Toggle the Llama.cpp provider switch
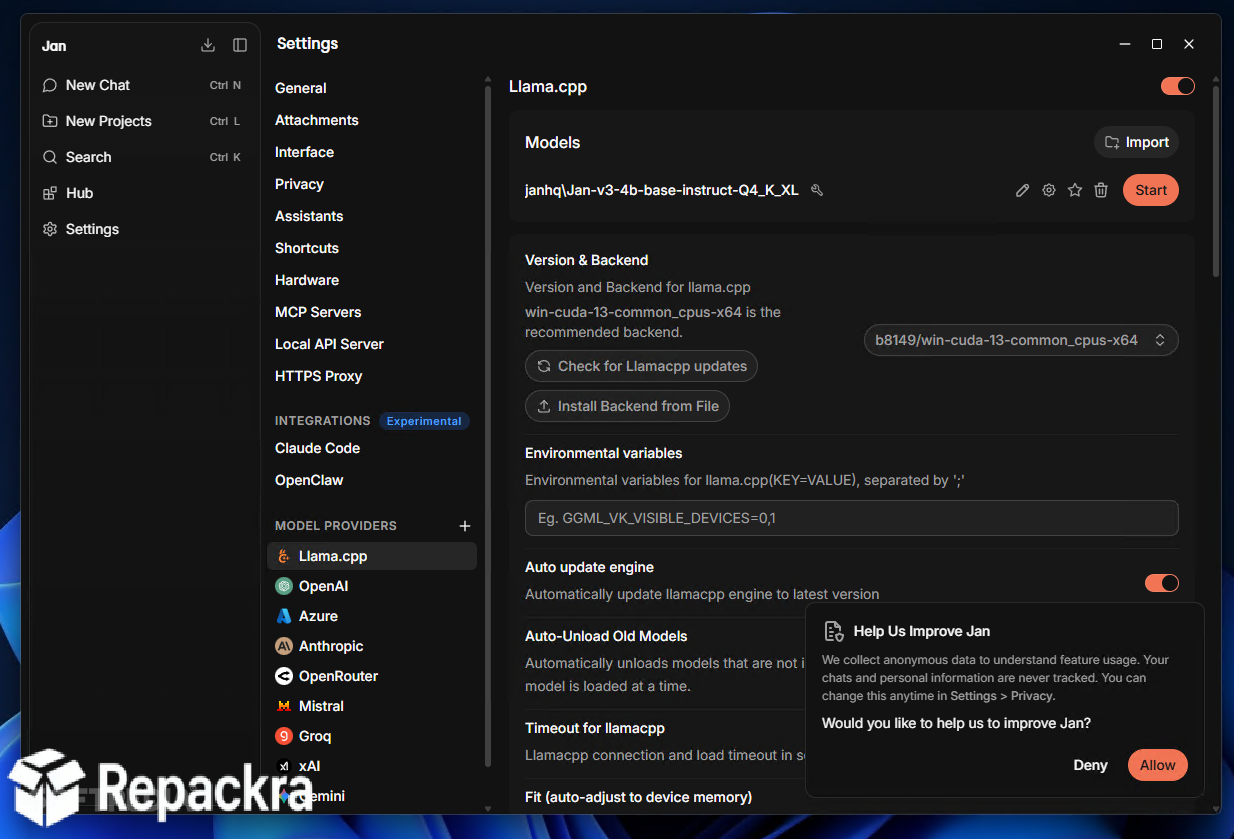The width and height of the screenshot is (1234, 839). click(1178, 86)
